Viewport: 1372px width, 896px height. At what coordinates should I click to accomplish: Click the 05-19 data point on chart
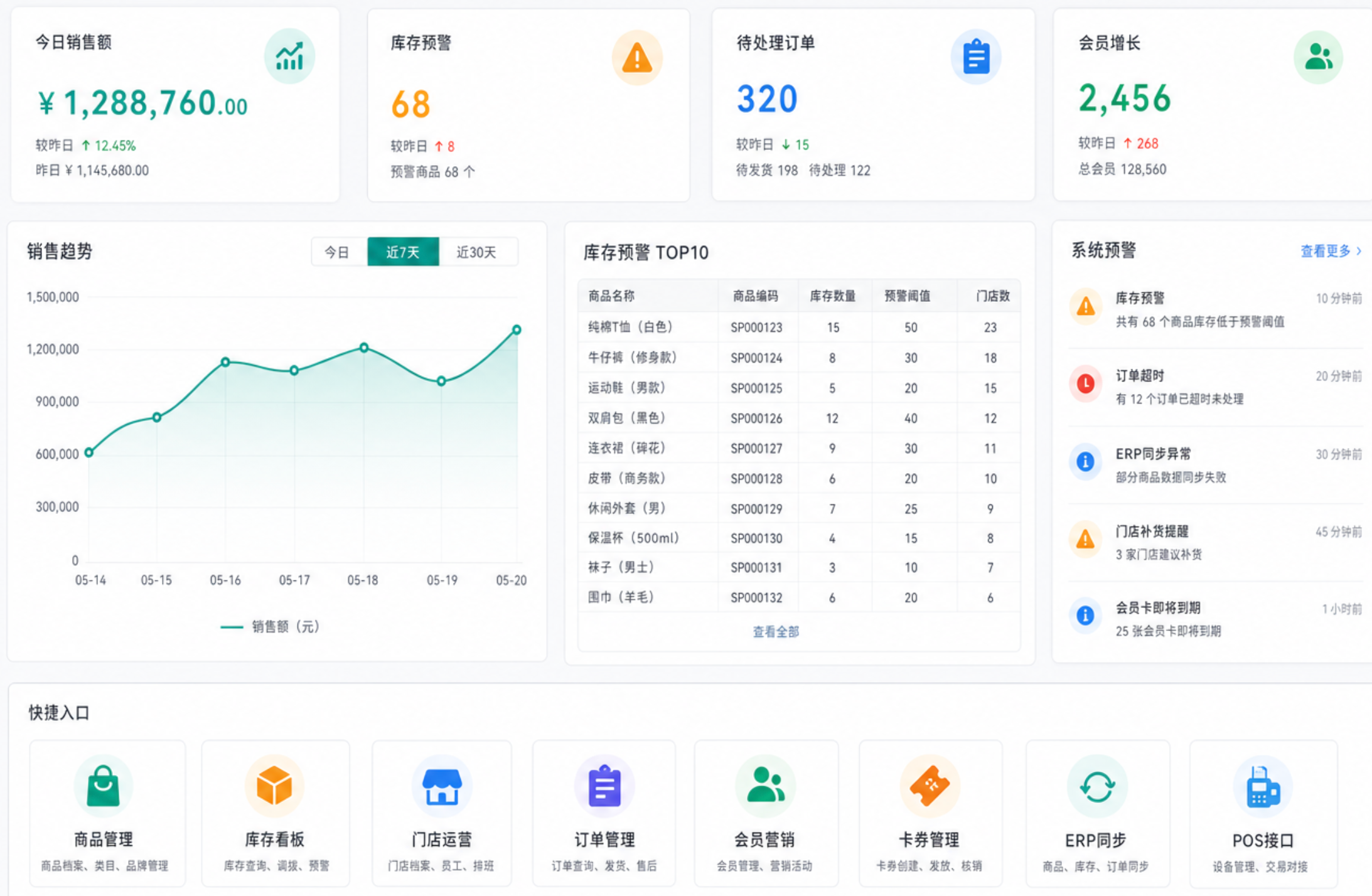coord(441,381)
